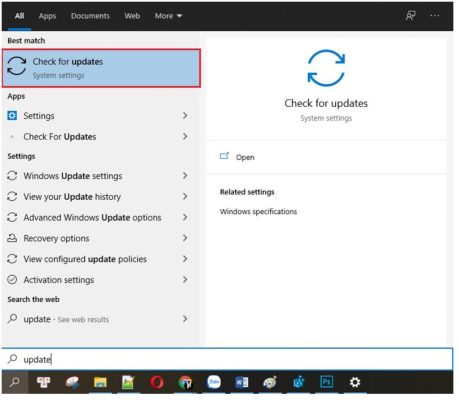Screen dimensions: 459x400
Task: Expand the Check For Updates app chevron
Action: coord(185,136)
